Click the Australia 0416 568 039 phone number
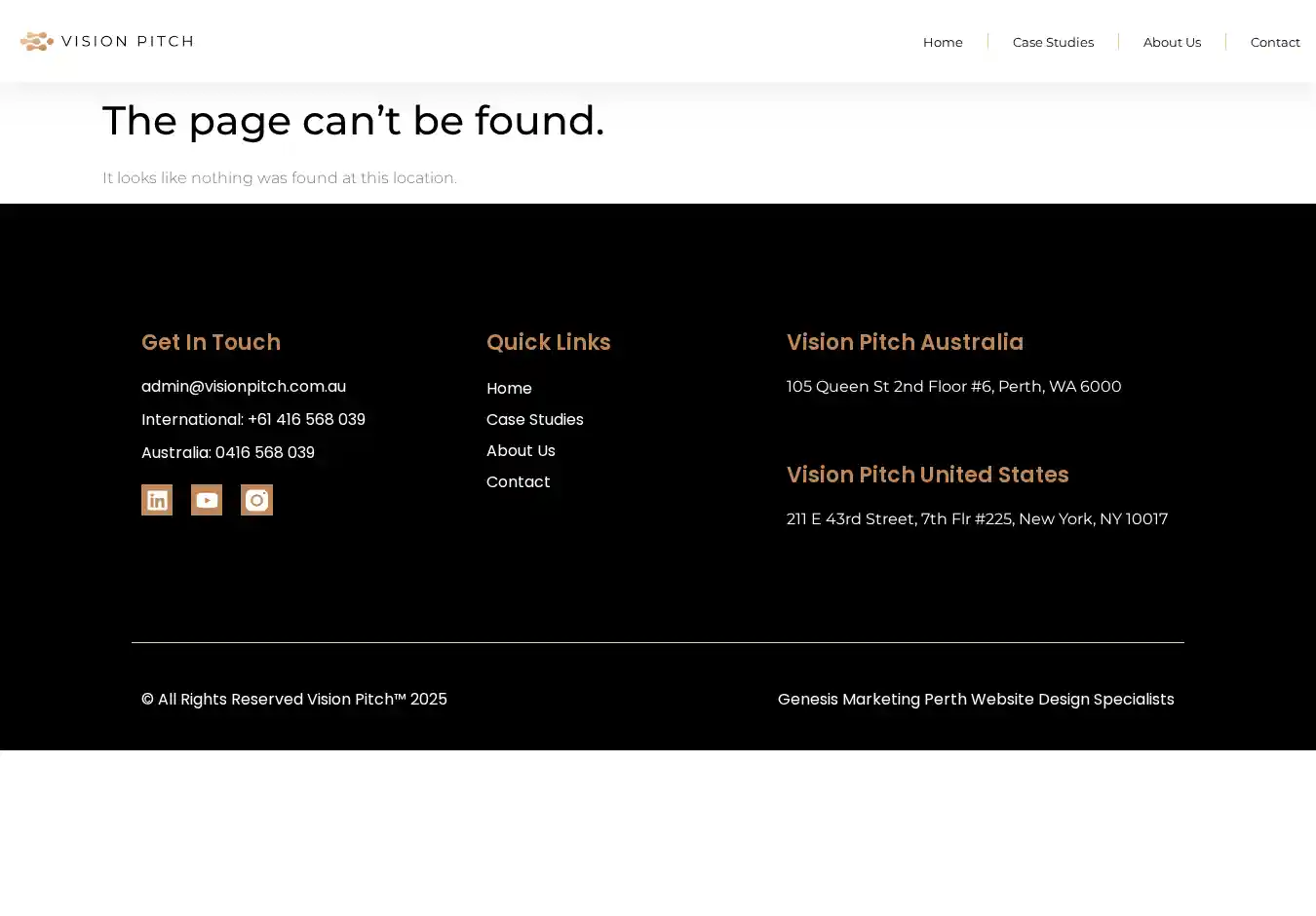This screenshot has width=1316, height=916. pos(228,453)
